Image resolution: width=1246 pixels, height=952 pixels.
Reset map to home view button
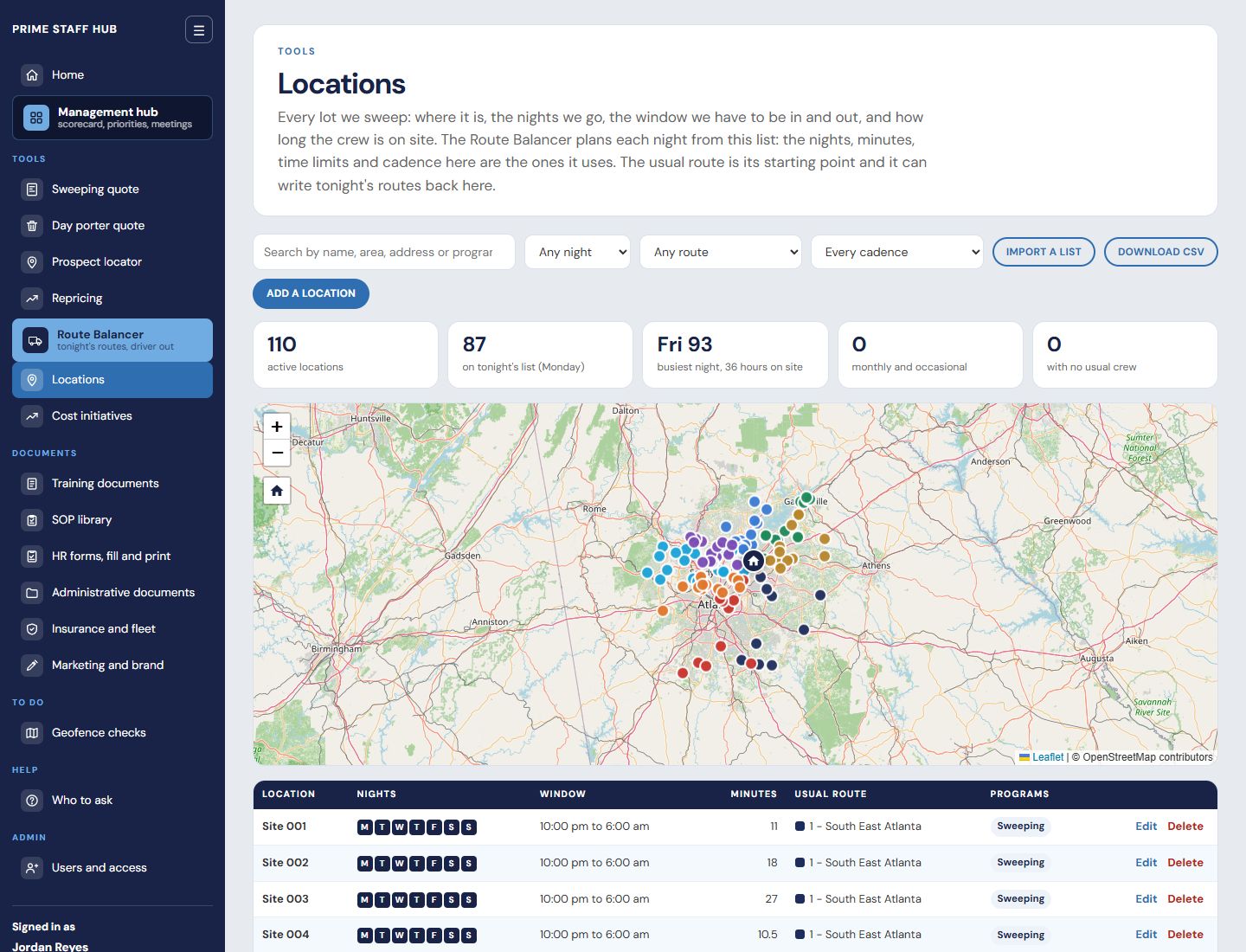[x=277, y=491]
